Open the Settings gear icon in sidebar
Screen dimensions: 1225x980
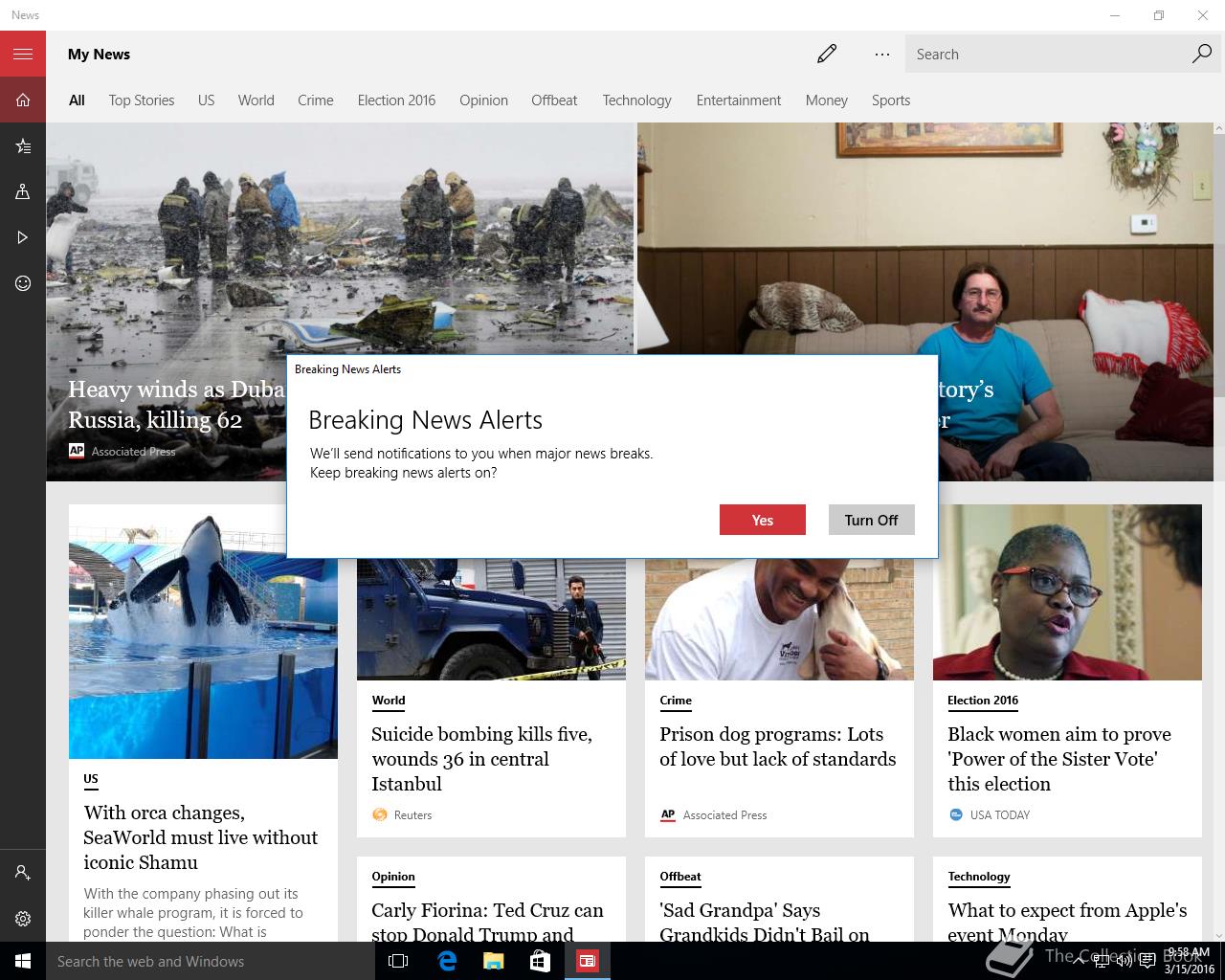pos(23,919)
